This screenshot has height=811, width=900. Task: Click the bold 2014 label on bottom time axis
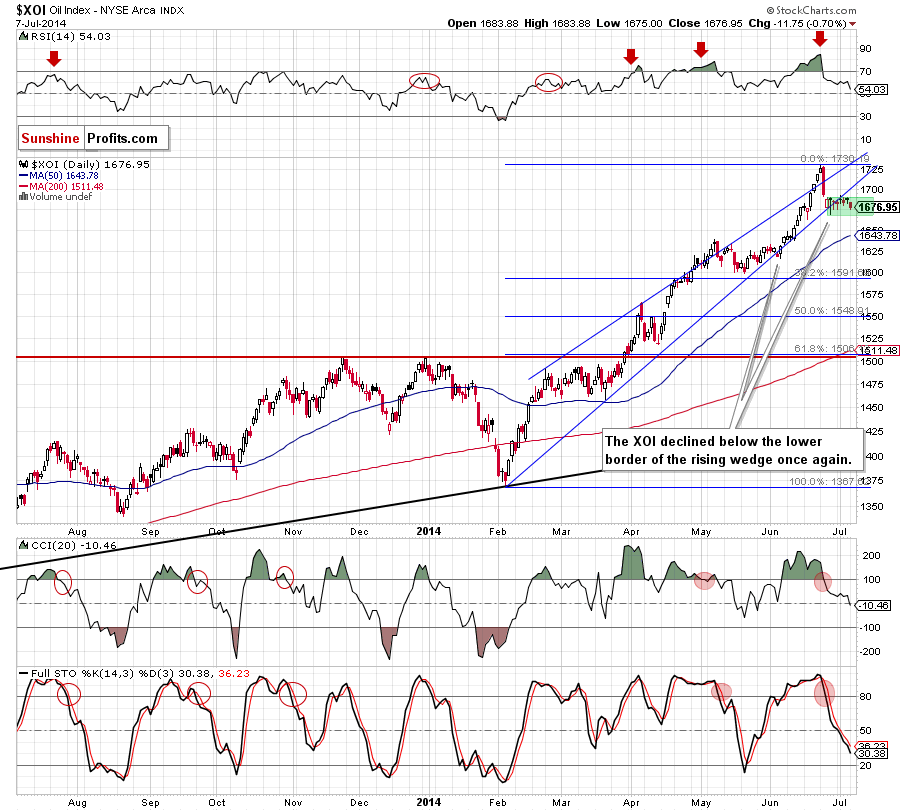(x=429, y=802)
